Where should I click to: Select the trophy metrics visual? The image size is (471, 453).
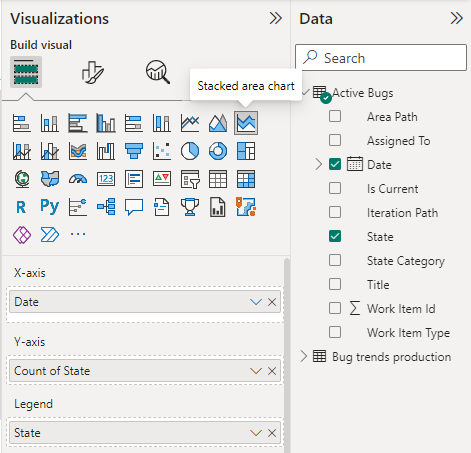190,207
